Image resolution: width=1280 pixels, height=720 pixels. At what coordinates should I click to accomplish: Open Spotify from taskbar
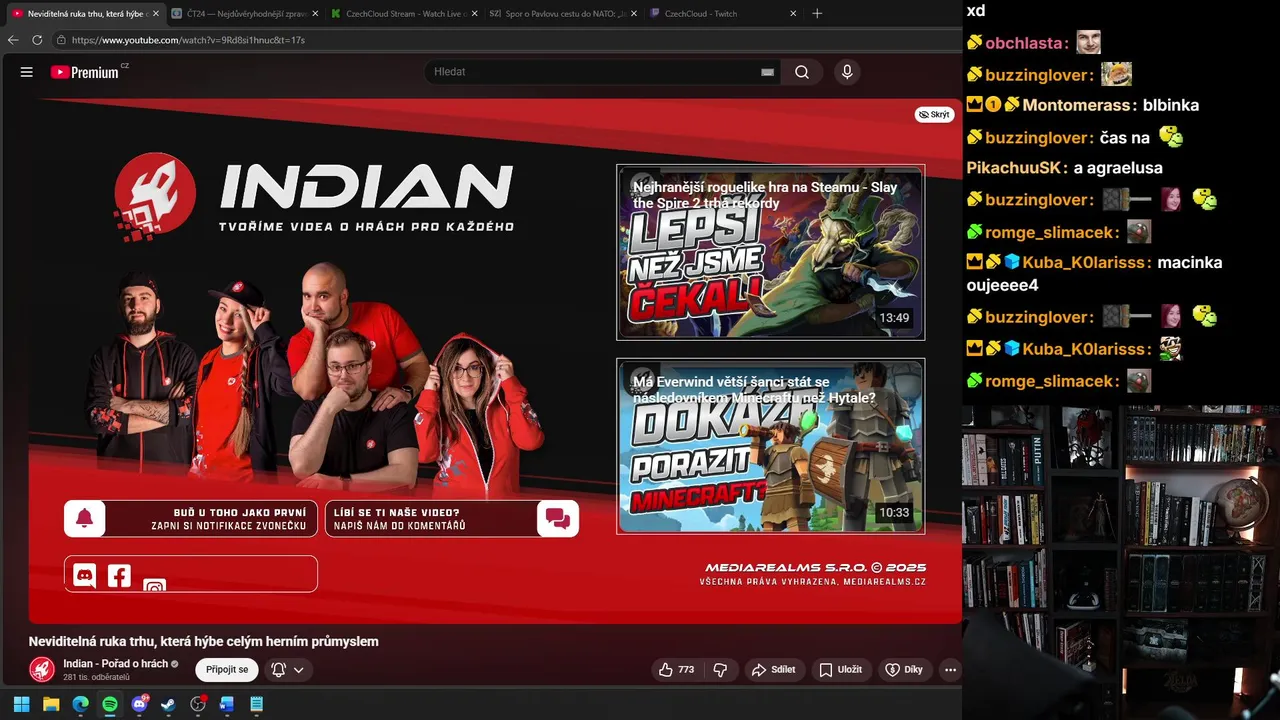110,704
